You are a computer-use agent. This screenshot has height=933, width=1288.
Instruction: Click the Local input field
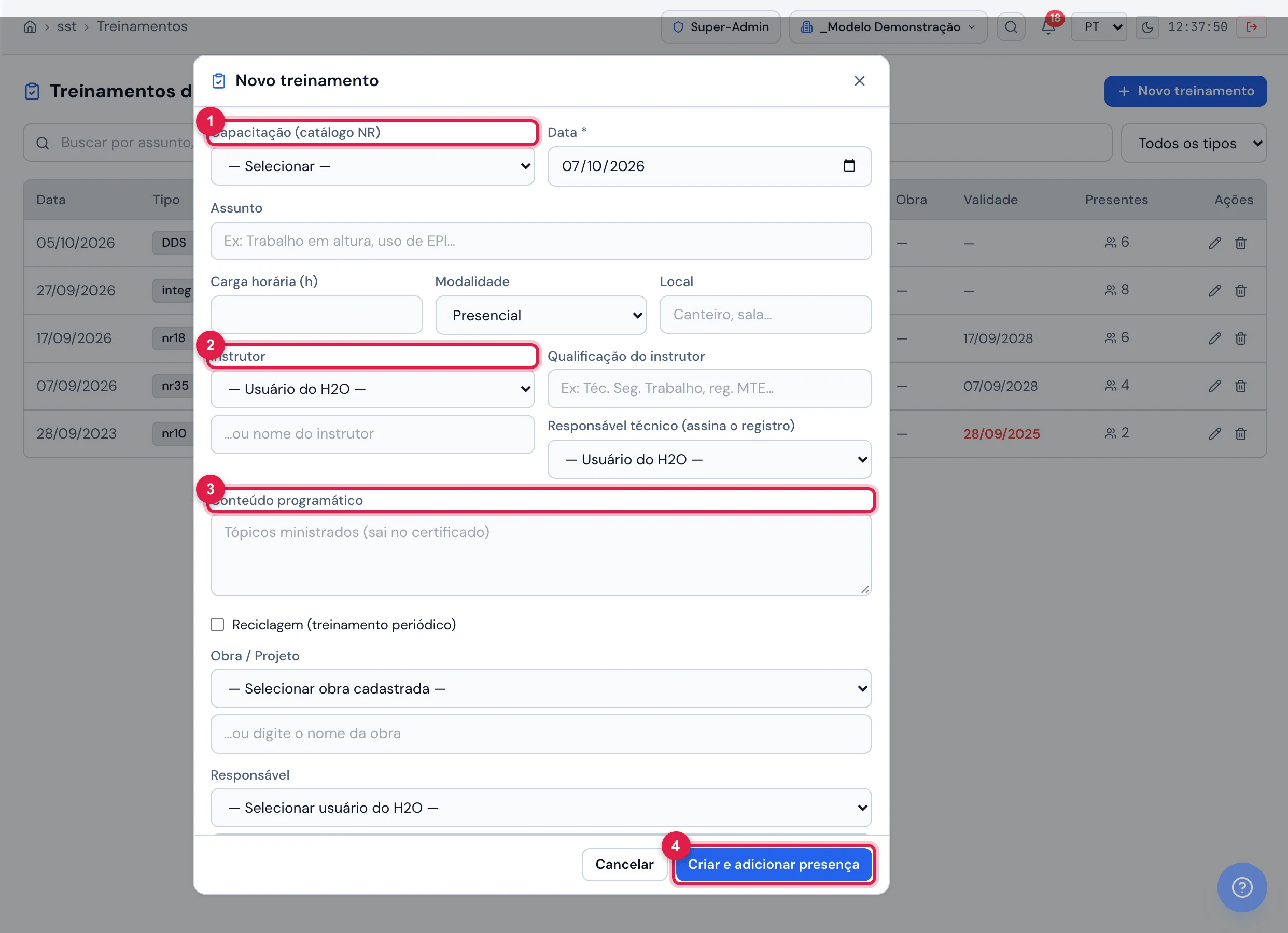(x=765, y=315)
